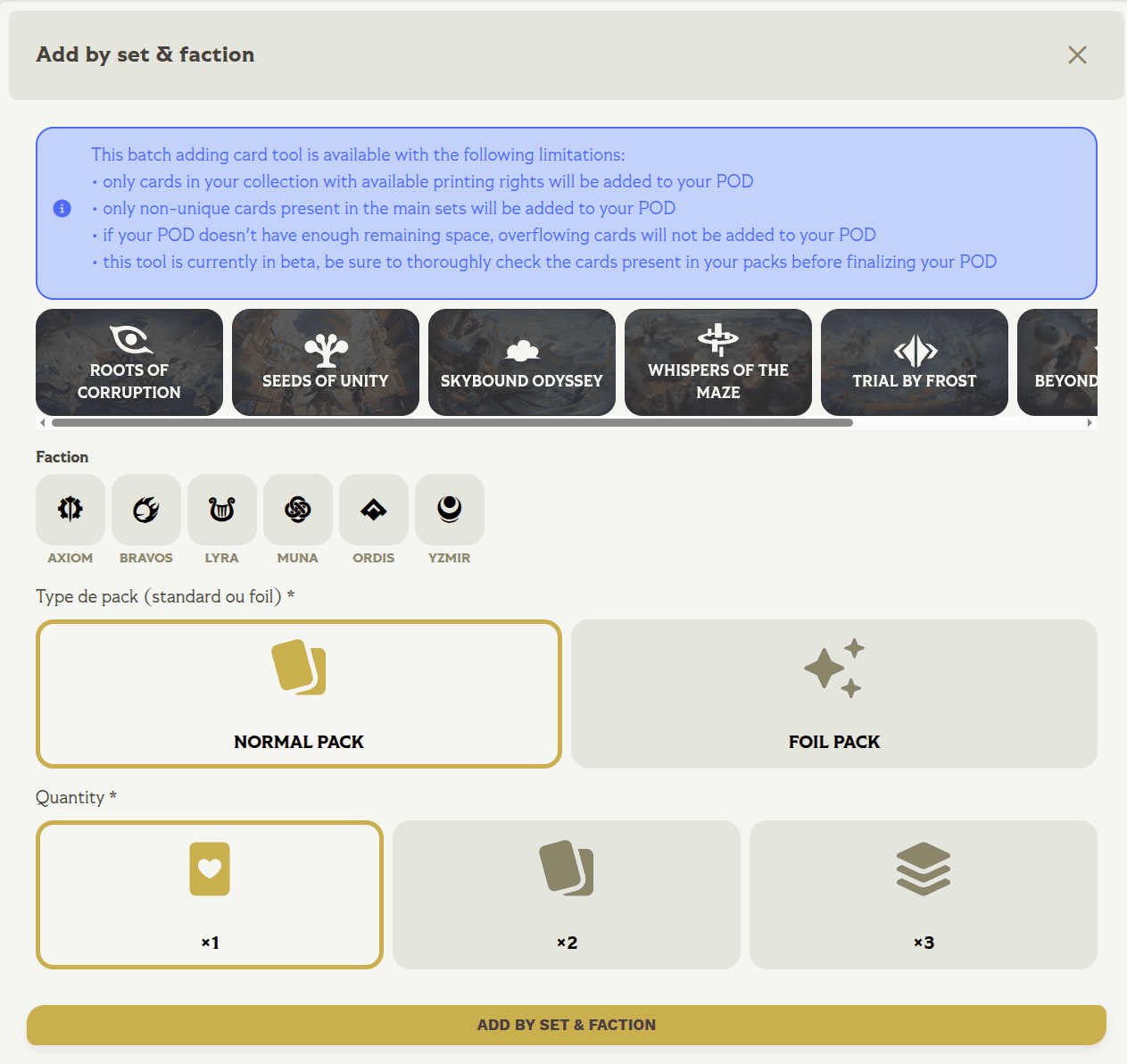Close the Add by set & faction dialog
This screenshot has width=1127, height=1064.
[1077, 55]
